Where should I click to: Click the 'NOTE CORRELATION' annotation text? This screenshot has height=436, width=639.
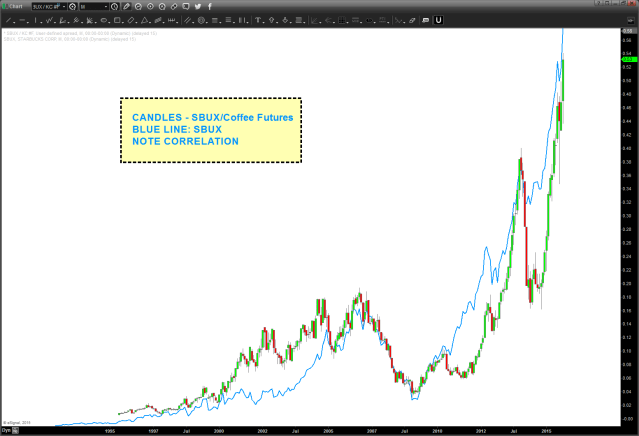click(x=185, y=141)
